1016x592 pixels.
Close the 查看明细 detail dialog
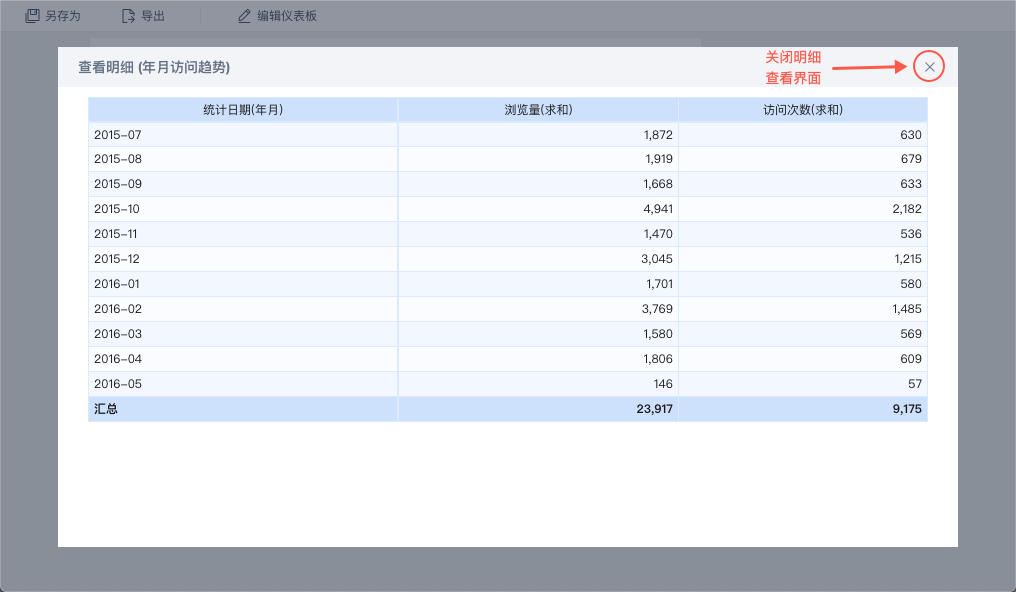[929, 67]
